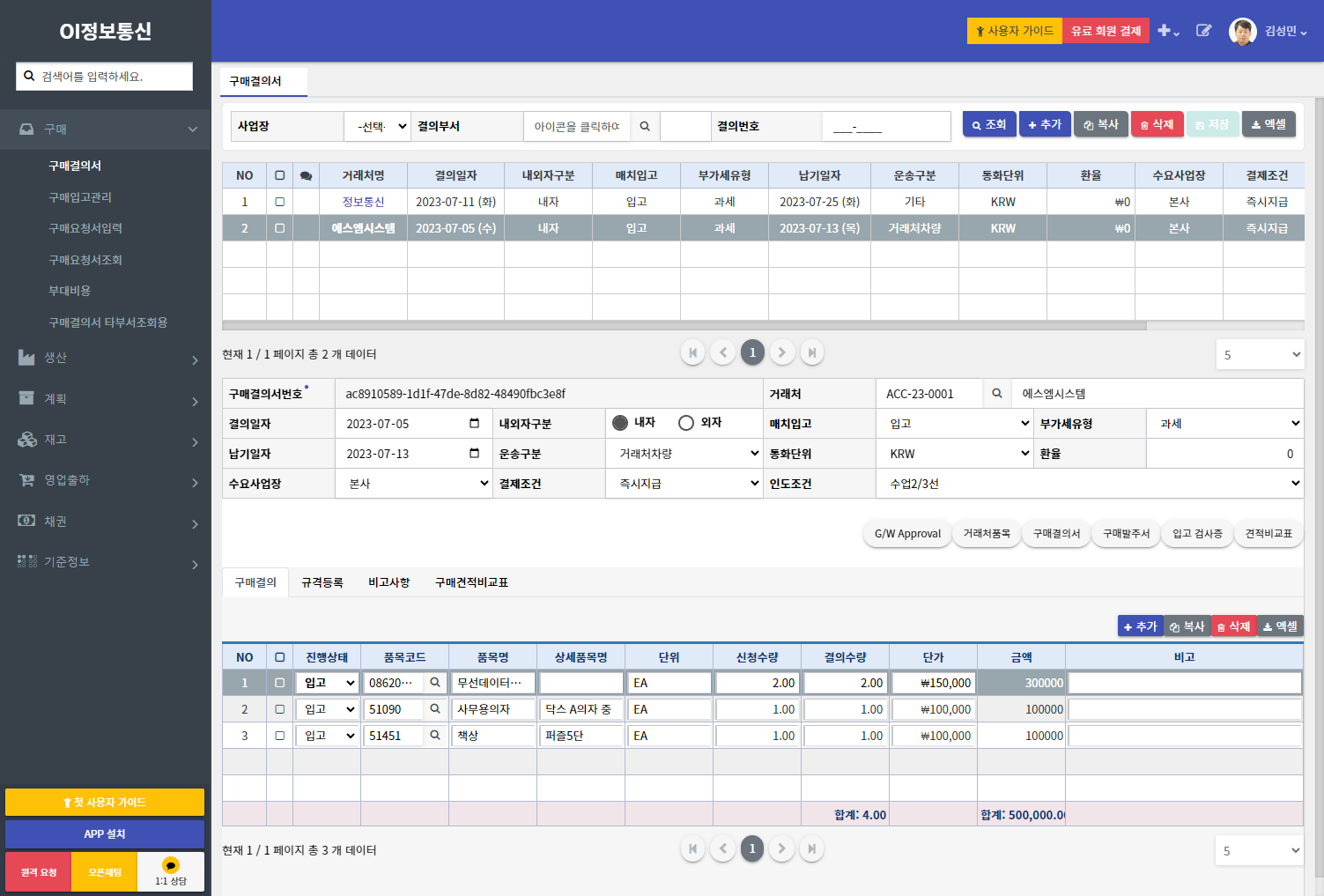The height and width of the screenshot is (896, 1324).
Task: Click the edit pencil icon in header
Action: coord(1203,31)
